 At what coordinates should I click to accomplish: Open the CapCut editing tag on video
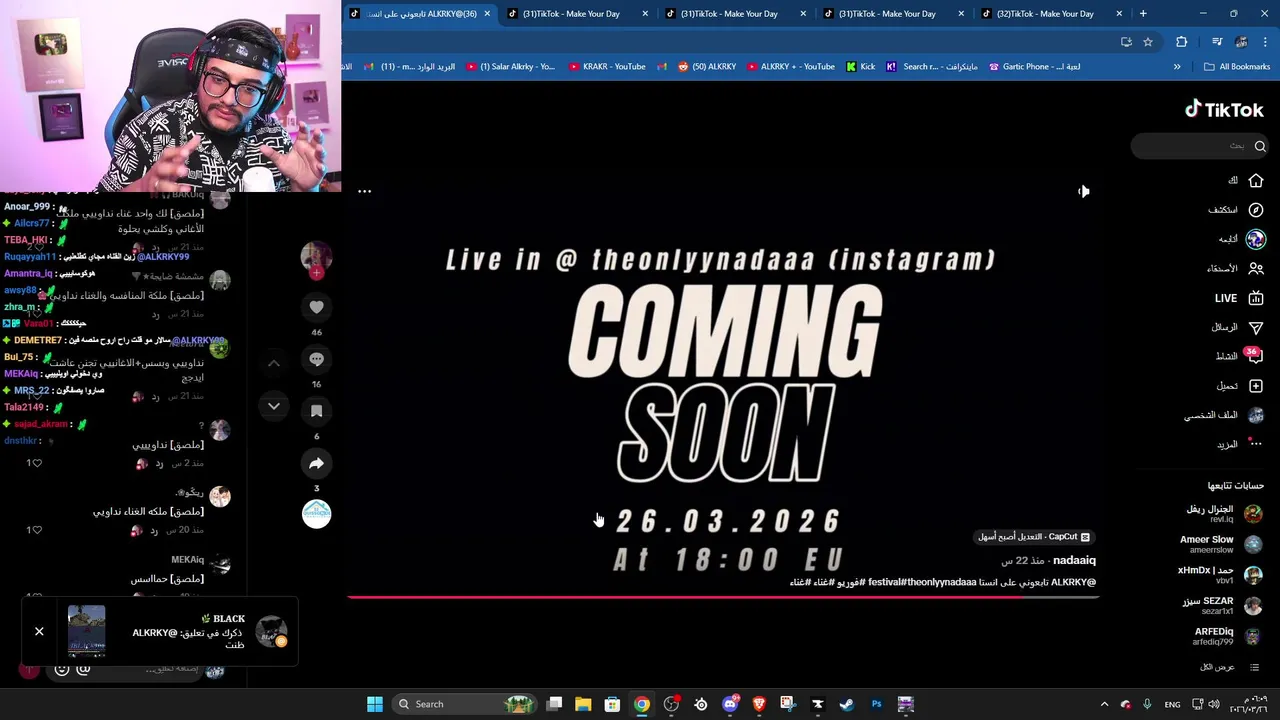(1033, 537)
